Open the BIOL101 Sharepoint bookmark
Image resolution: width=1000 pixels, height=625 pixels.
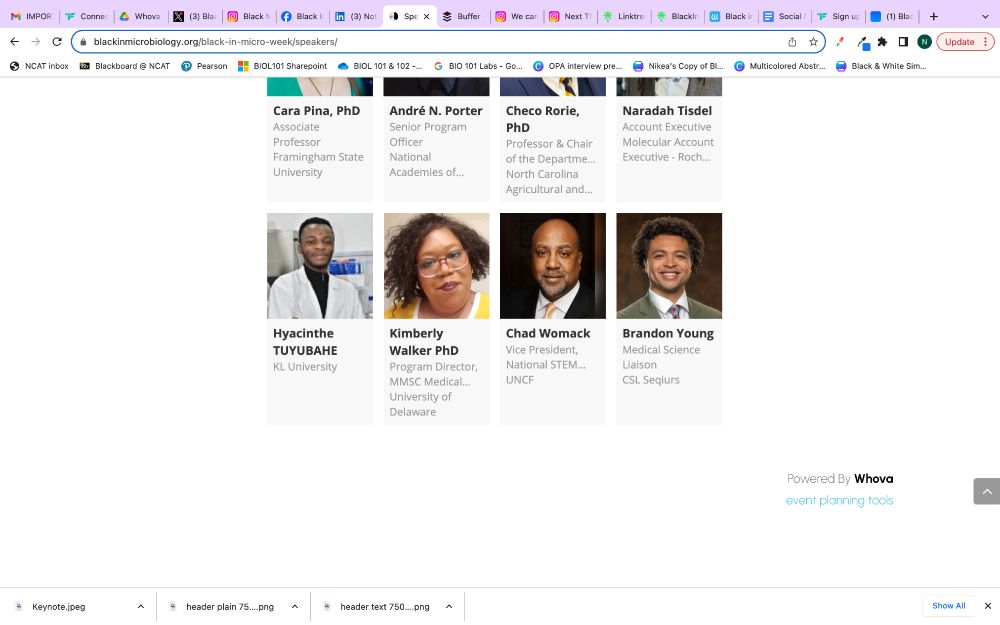pos(283,66)
